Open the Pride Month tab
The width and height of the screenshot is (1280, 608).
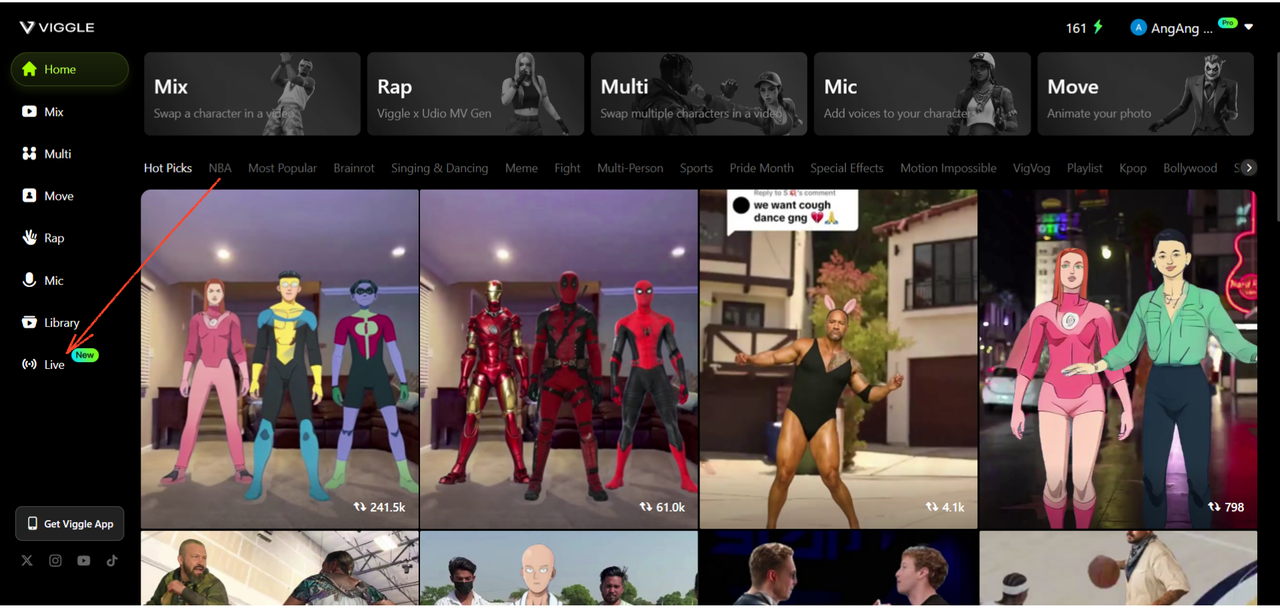[x=761, y=168]
